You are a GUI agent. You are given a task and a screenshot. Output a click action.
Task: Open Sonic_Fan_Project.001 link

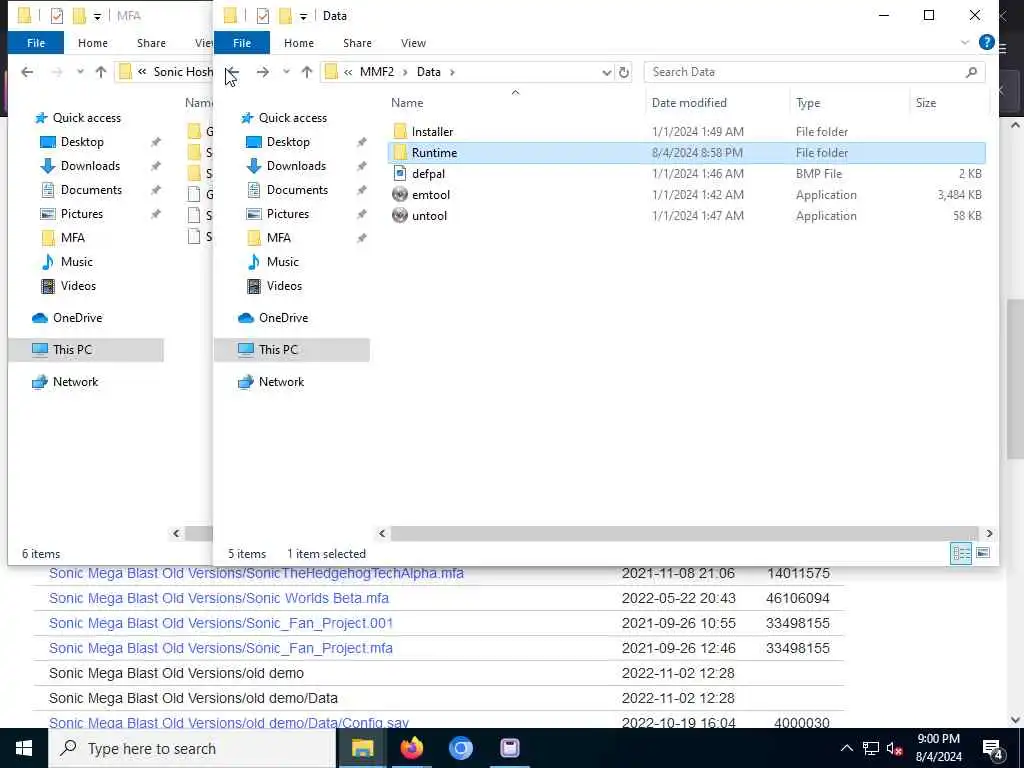point(221,623)
